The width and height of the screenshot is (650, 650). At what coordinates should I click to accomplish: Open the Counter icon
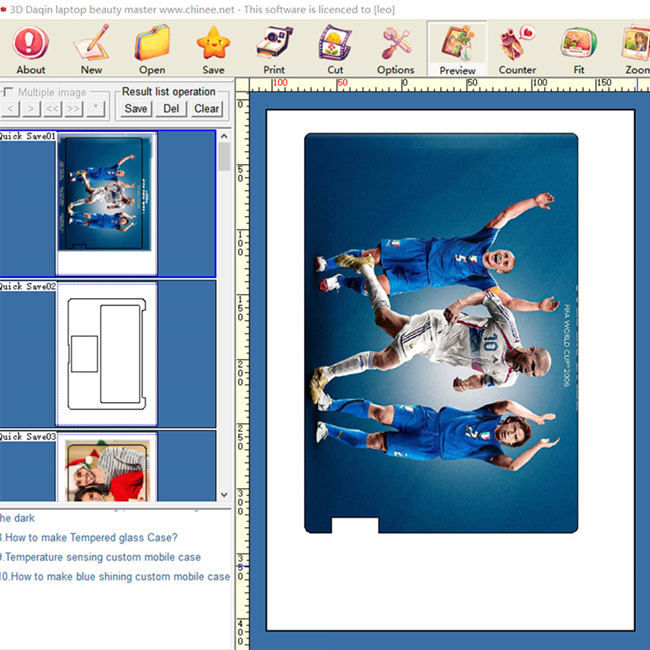(x=517, y=49)
